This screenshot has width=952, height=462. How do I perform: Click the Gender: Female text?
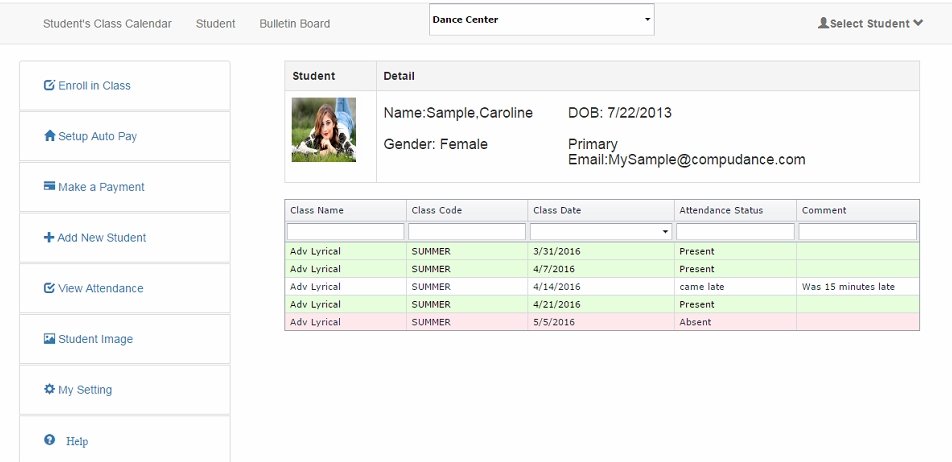(435, 144)
